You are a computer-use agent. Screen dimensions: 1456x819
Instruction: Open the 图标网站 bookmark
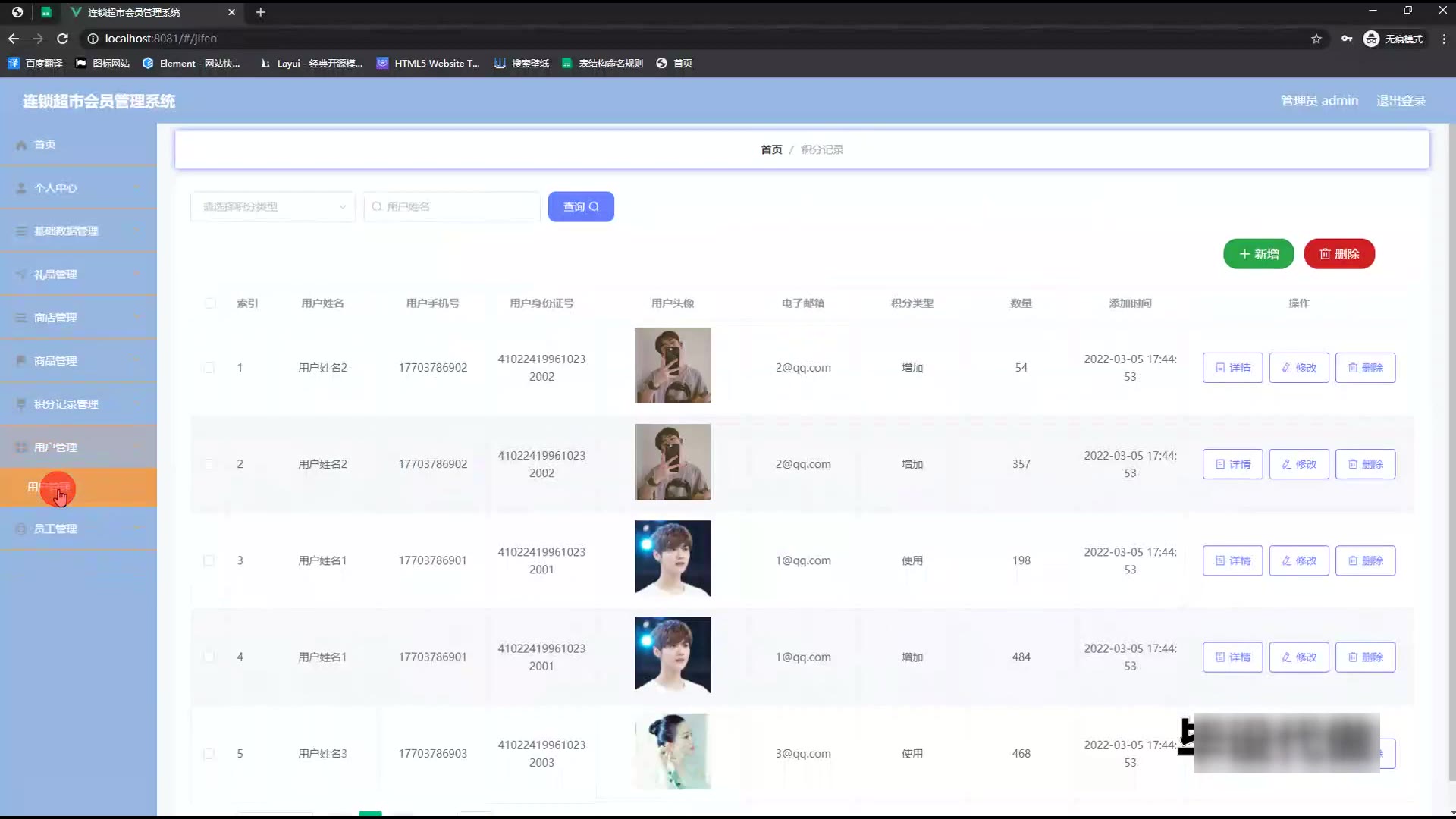(x=103, y=64)
